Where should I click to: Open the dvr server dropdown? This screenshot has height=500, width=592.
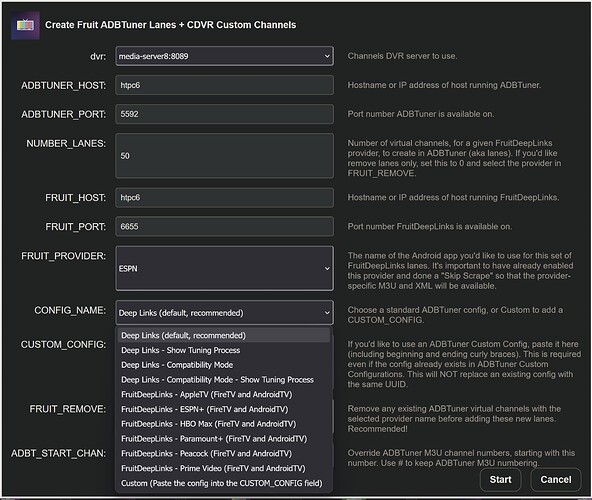coord(224,56)
